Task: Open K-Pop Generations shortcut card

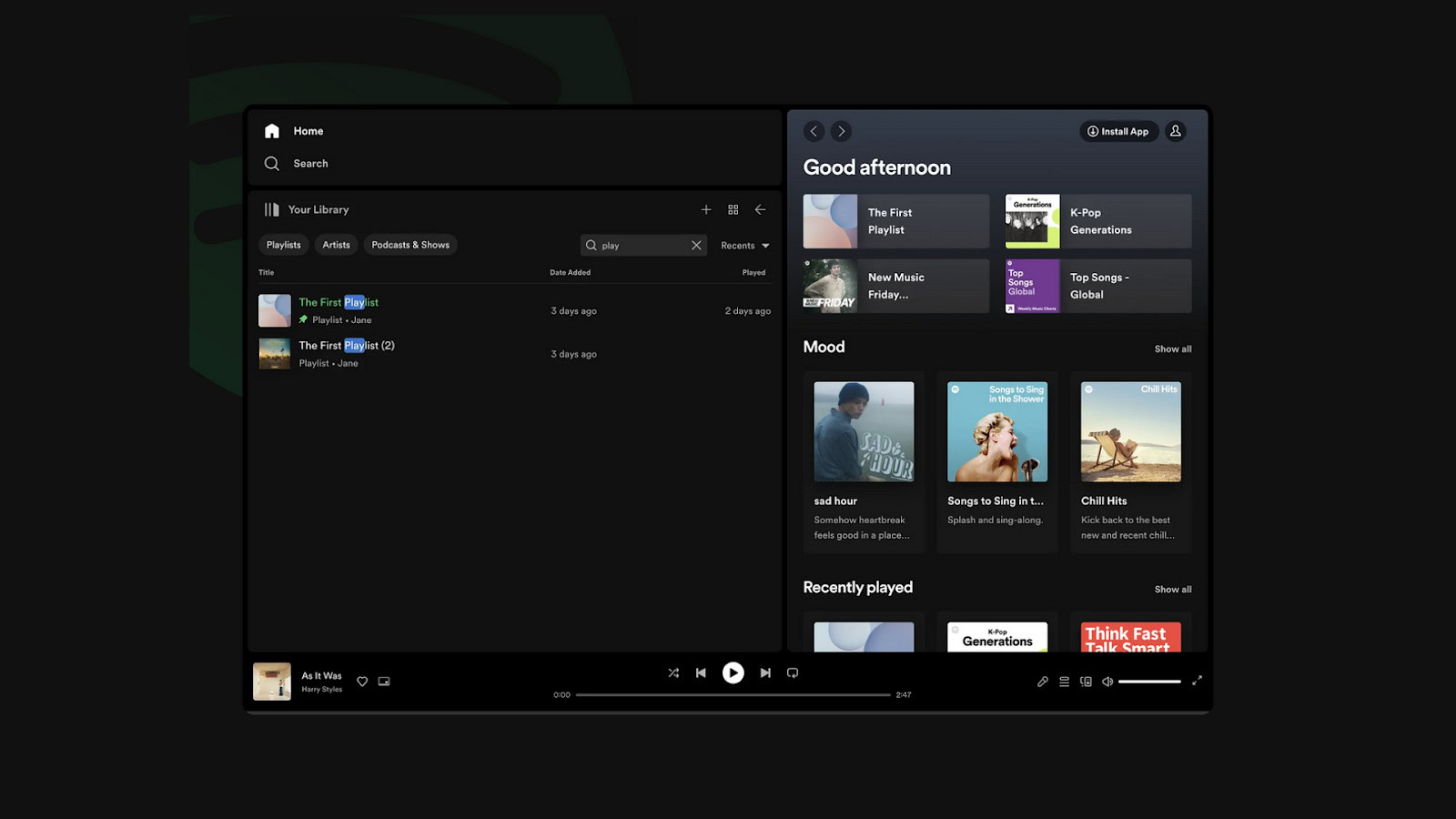Action: [x=1098, y=221]
